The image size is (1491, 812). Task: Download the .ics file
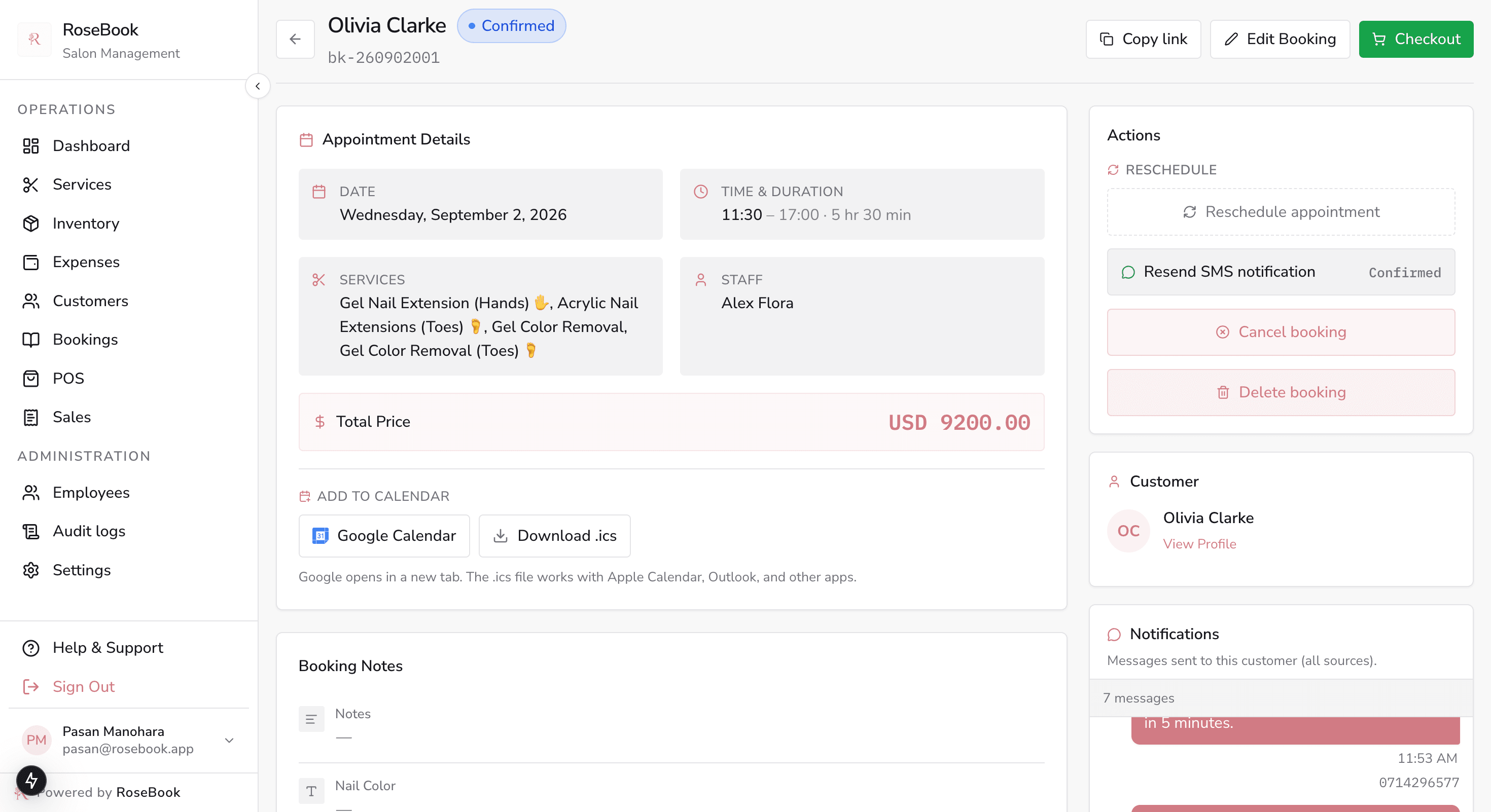click(x=554, y=536)
